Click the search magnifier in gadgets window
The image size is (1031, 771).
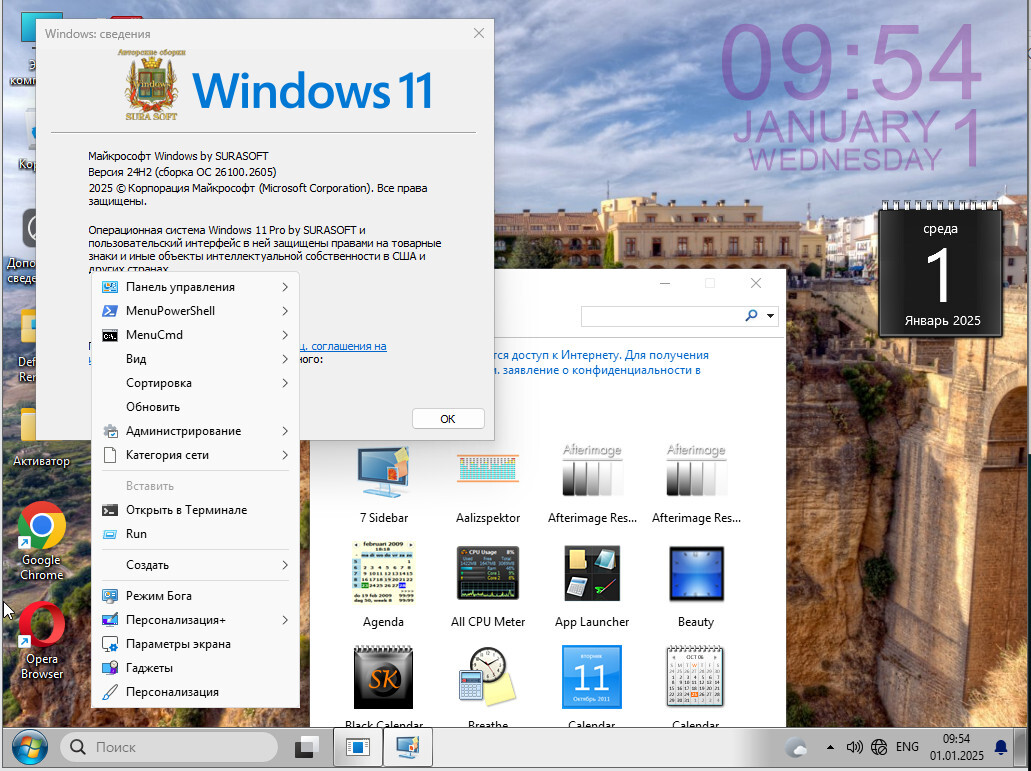click(751, 316)
